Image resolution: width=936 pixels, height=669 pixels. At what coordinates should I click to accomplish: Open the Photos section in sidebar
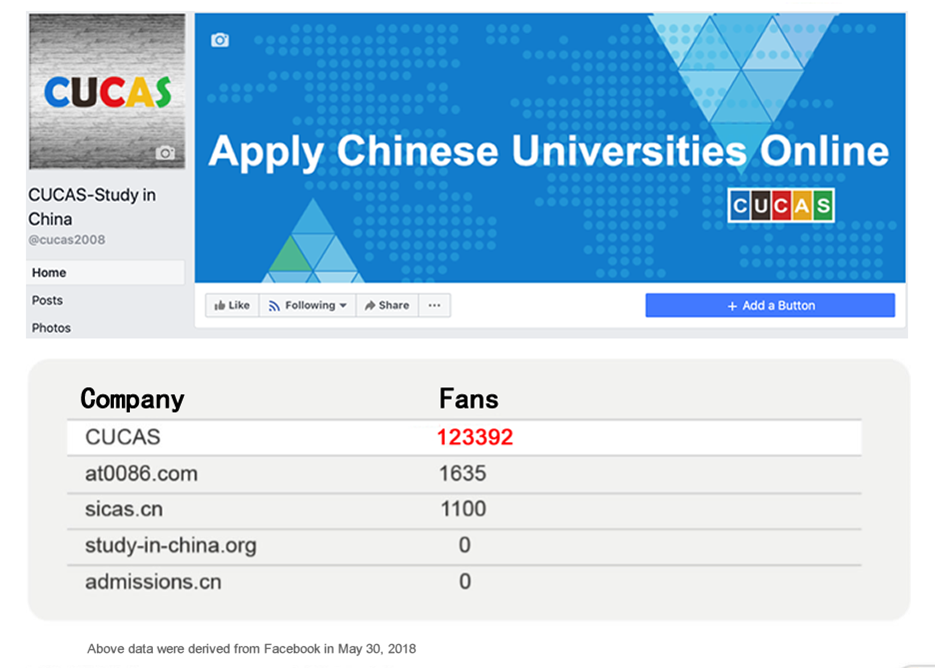point(51,328)
